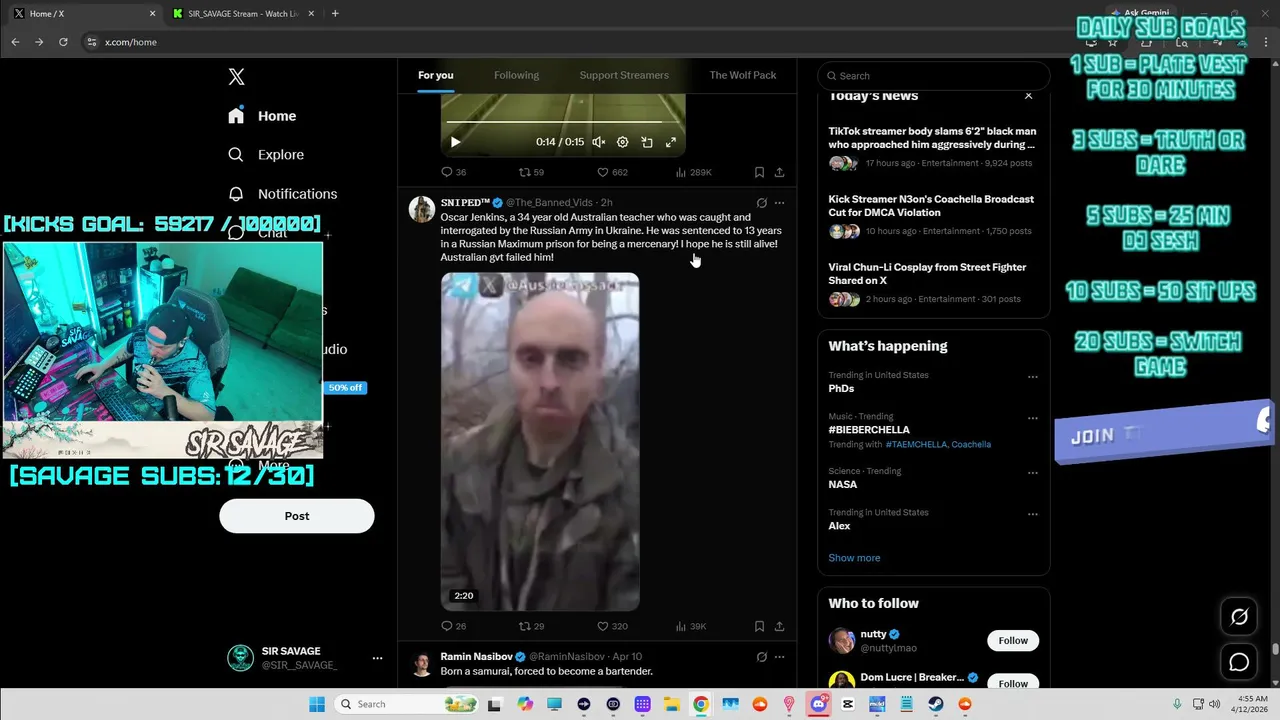Open the SNIPED profile avatar
Image resolution: width=1280 pixels, height=720 pixels.
point(422,209)
